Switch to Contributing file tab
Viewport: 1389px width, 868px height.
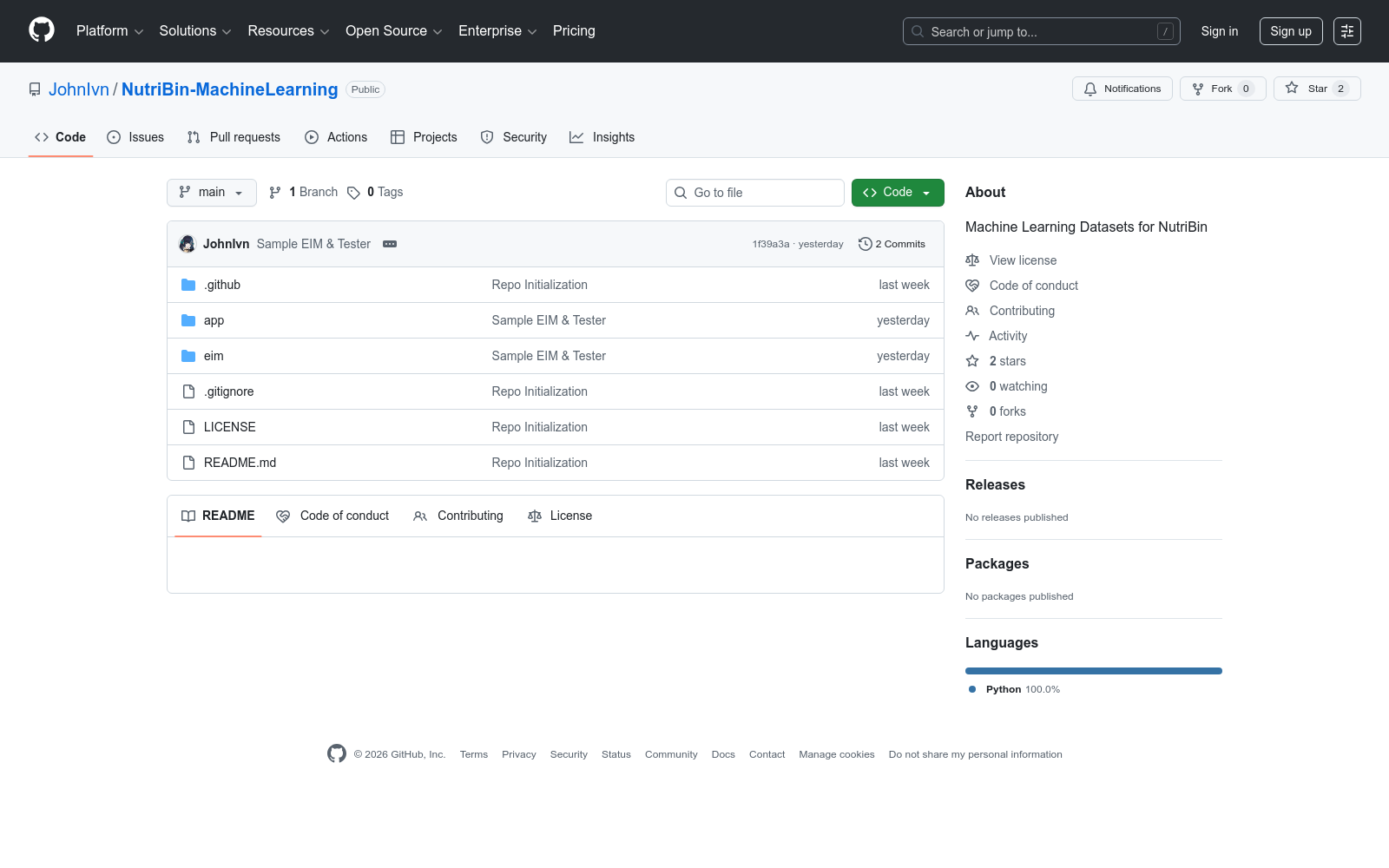click(458, 516)
